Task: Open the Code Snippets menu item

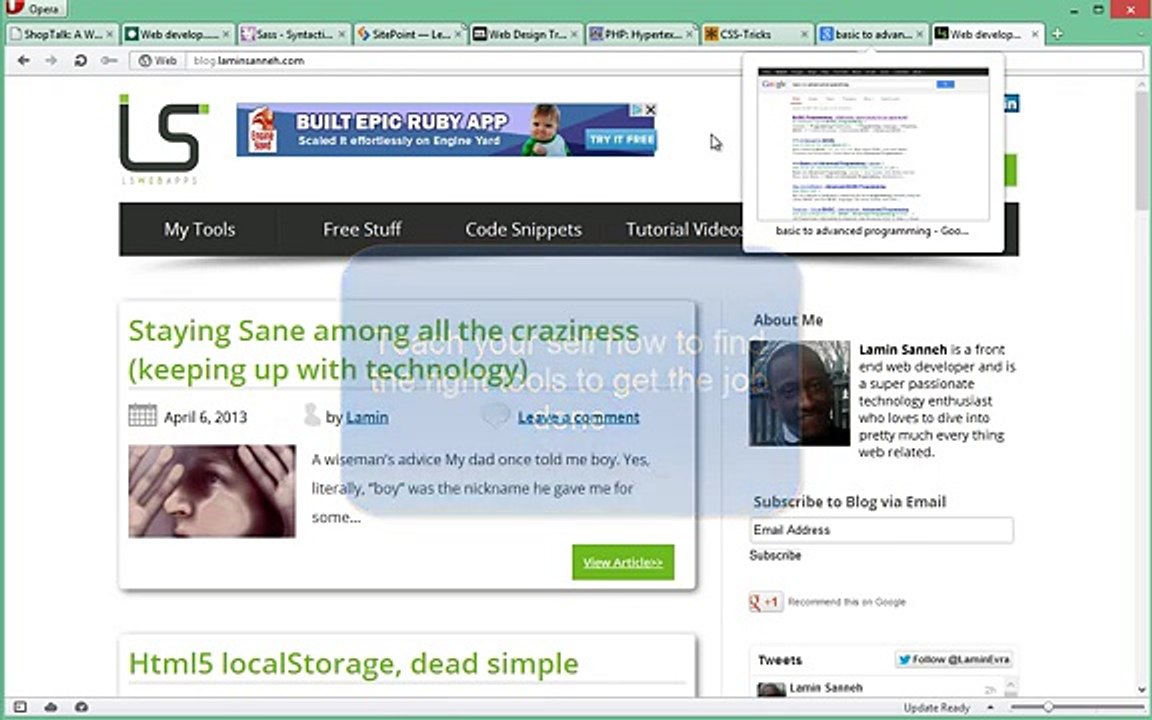Action: (x=523, y=229)
